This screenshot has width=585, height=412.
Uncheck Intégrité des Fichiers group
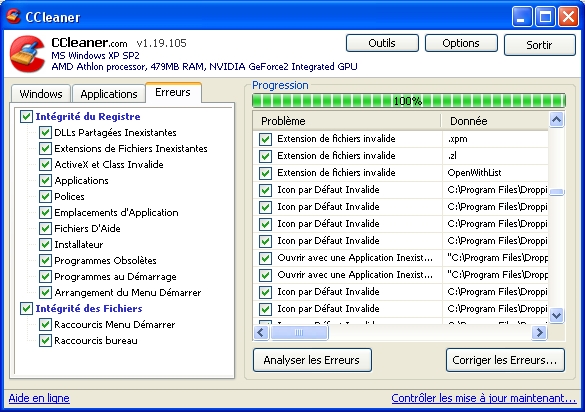(26, 309)
